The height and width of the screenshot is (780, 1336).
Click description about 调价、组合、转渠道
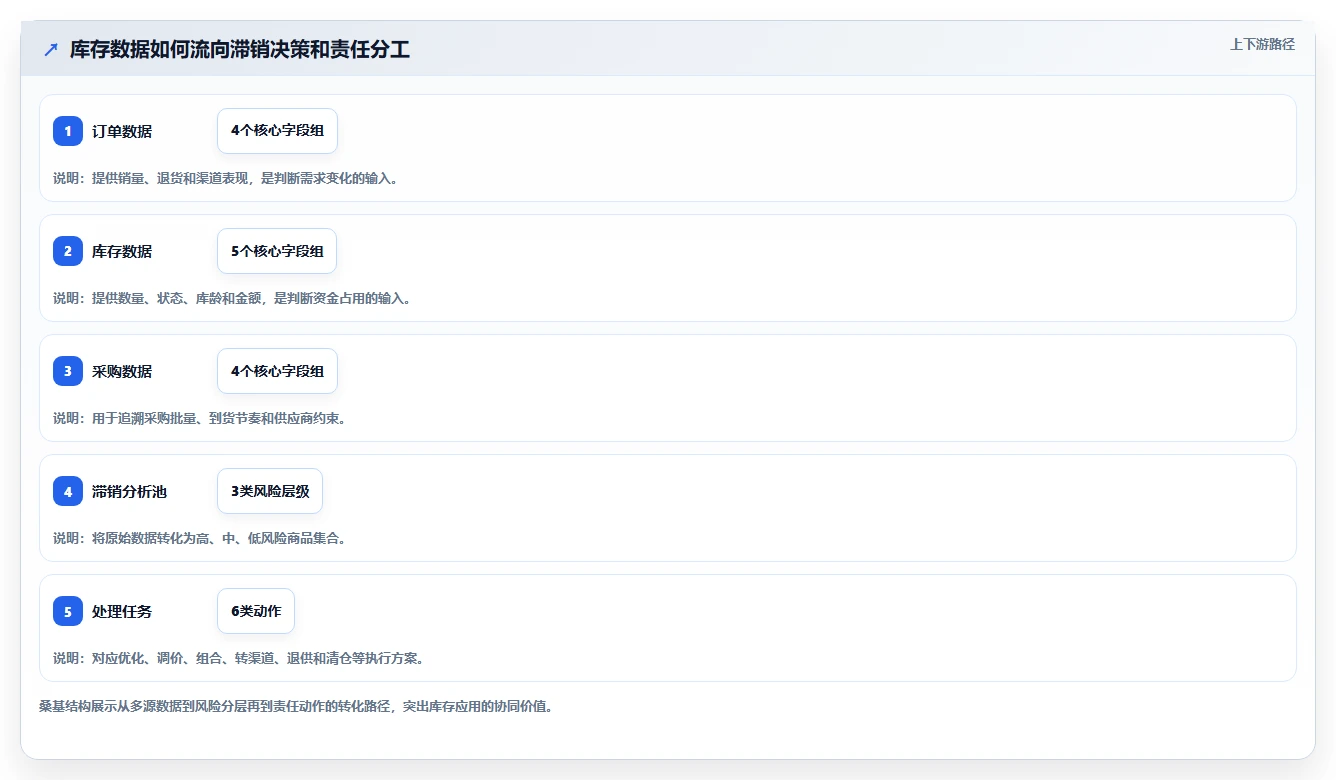point(238,658)
